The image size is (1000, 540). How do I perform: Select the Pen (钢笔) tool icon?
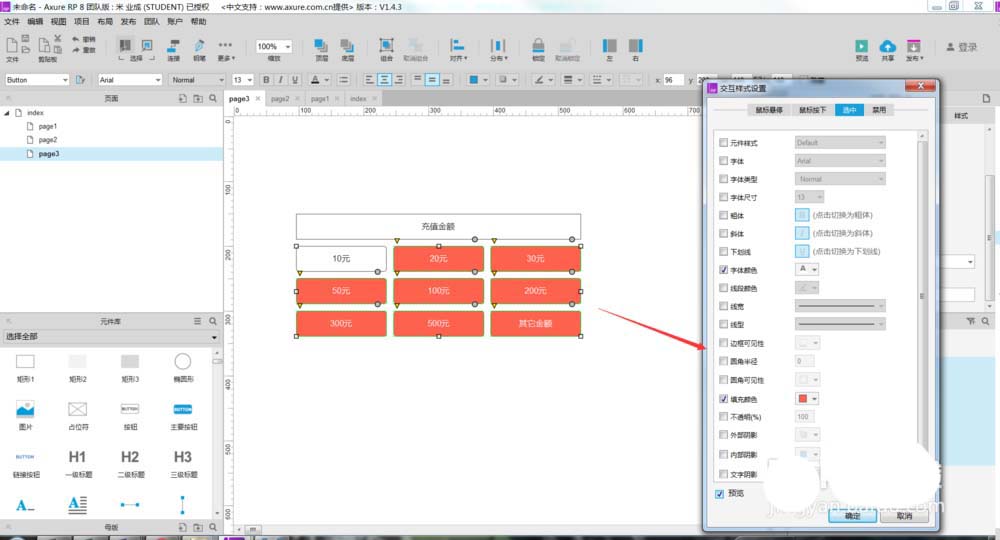(x=200, y=46)
